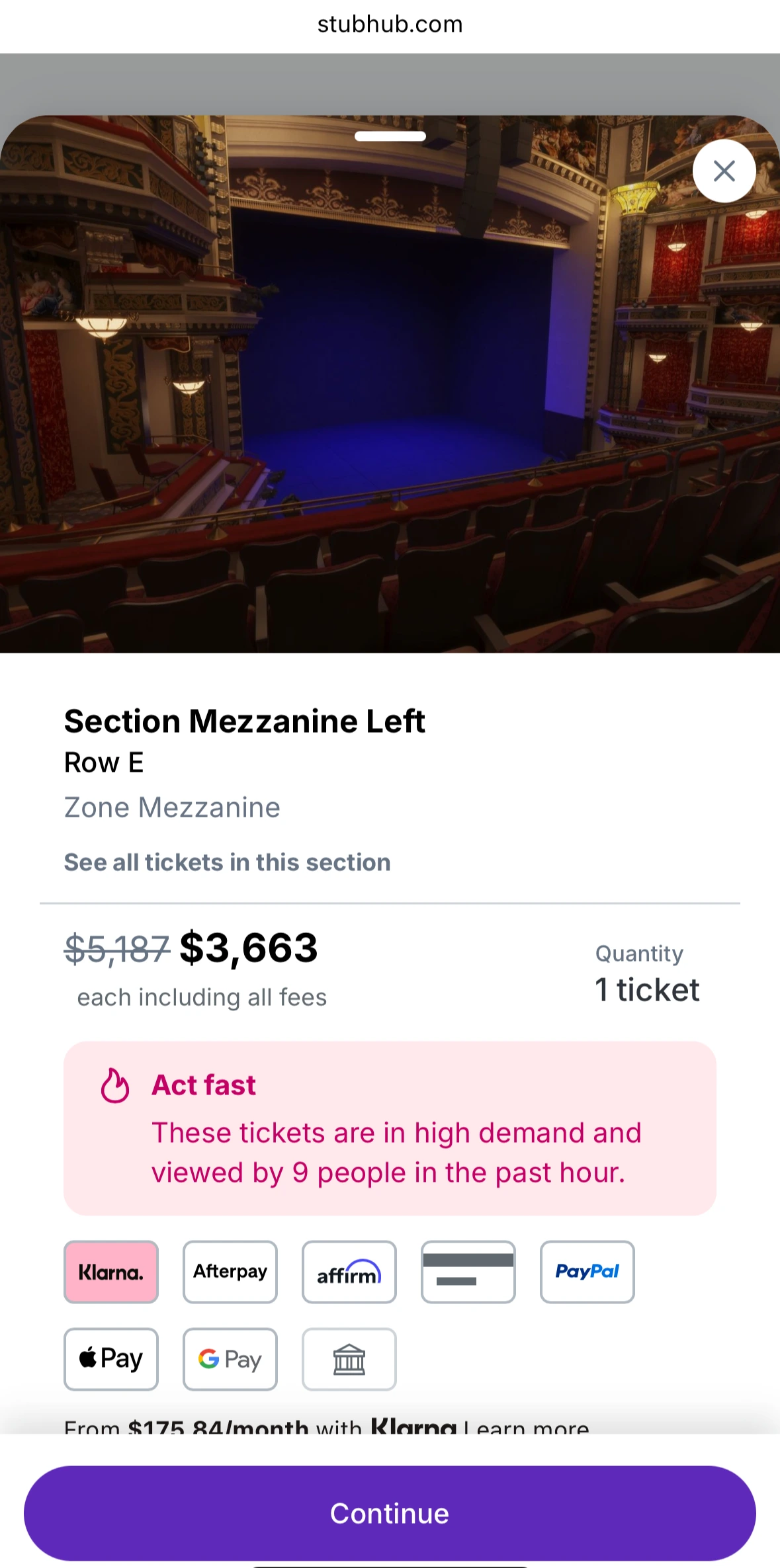Tap the sheet drag handle bar

390,136
